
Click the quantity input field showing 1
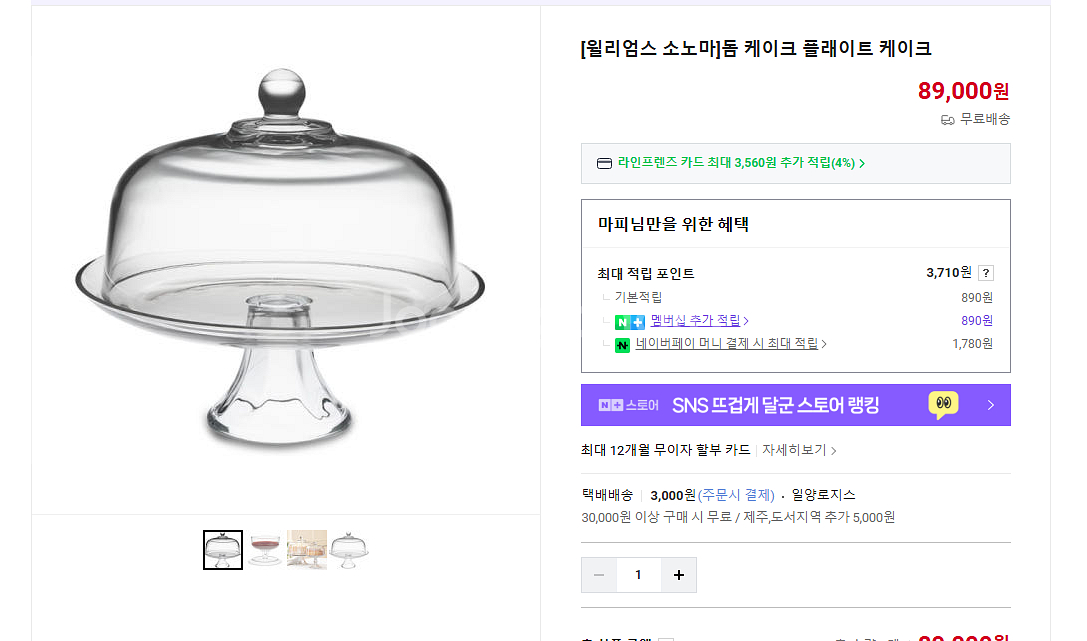point(638,575)
